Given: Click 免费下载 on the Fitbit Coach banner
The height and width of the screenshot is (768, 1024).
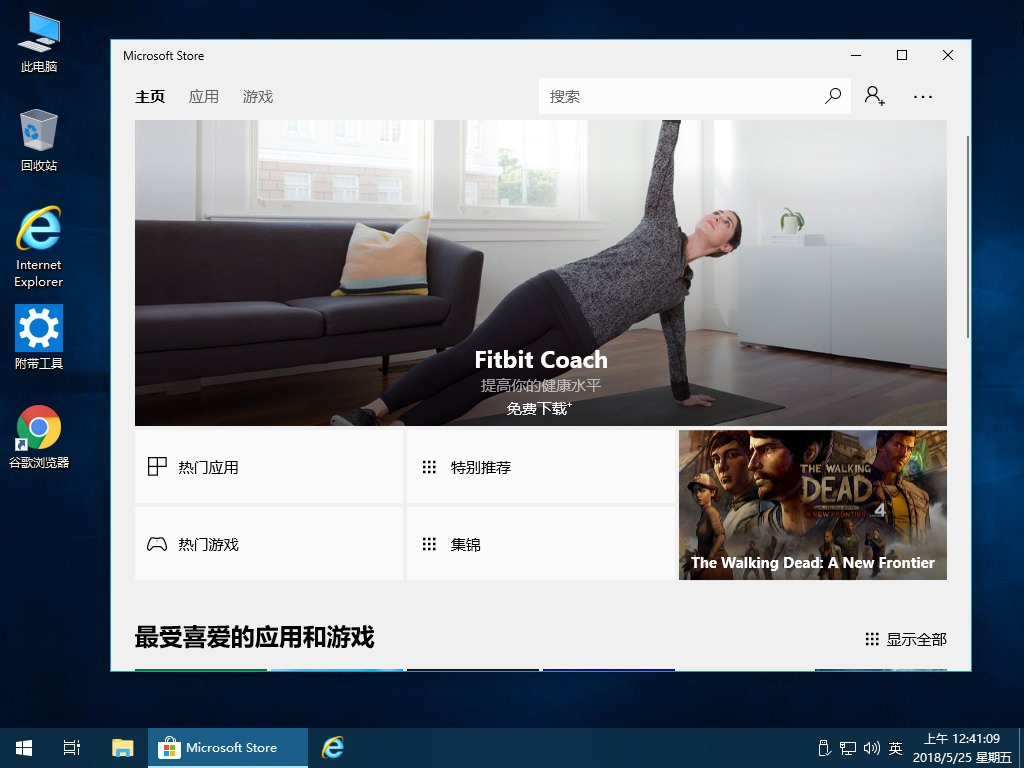Looking at the screenshot, I should click(539, 409).
